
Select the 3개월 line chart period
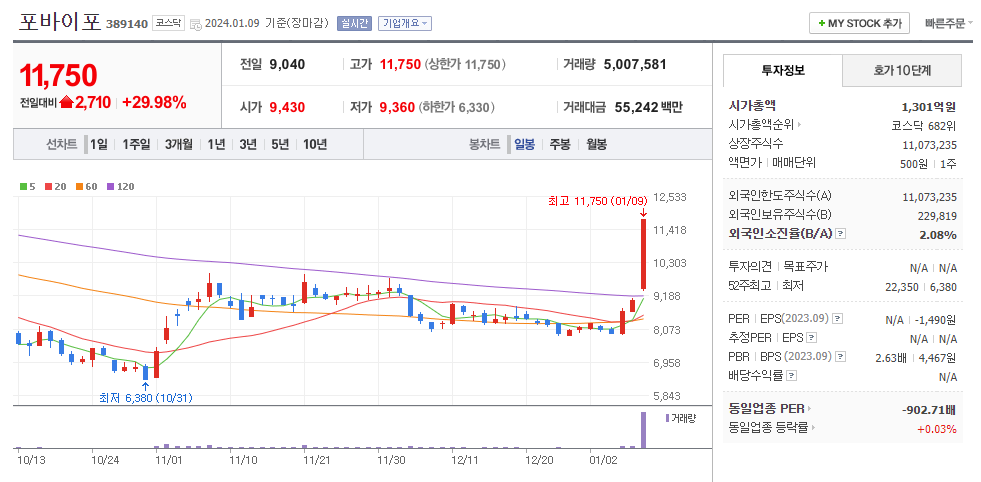click(179, 145)
